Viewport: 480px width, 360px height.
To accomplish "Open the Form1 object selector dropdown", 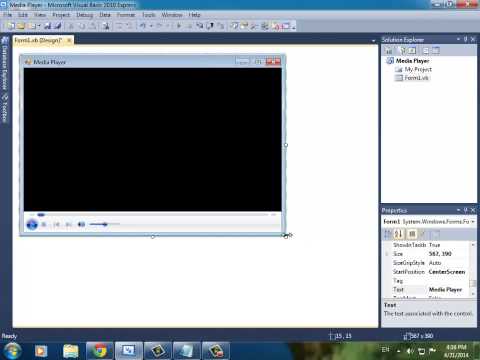I will tap(473, 222).
